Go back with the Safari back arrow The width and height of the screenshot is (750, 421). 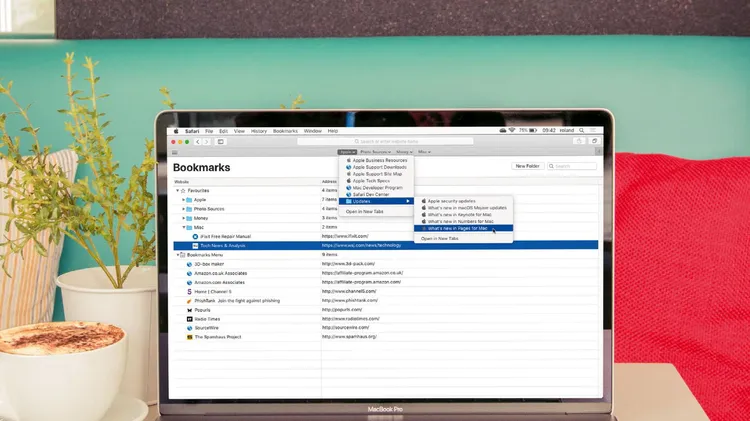[198, 142]
